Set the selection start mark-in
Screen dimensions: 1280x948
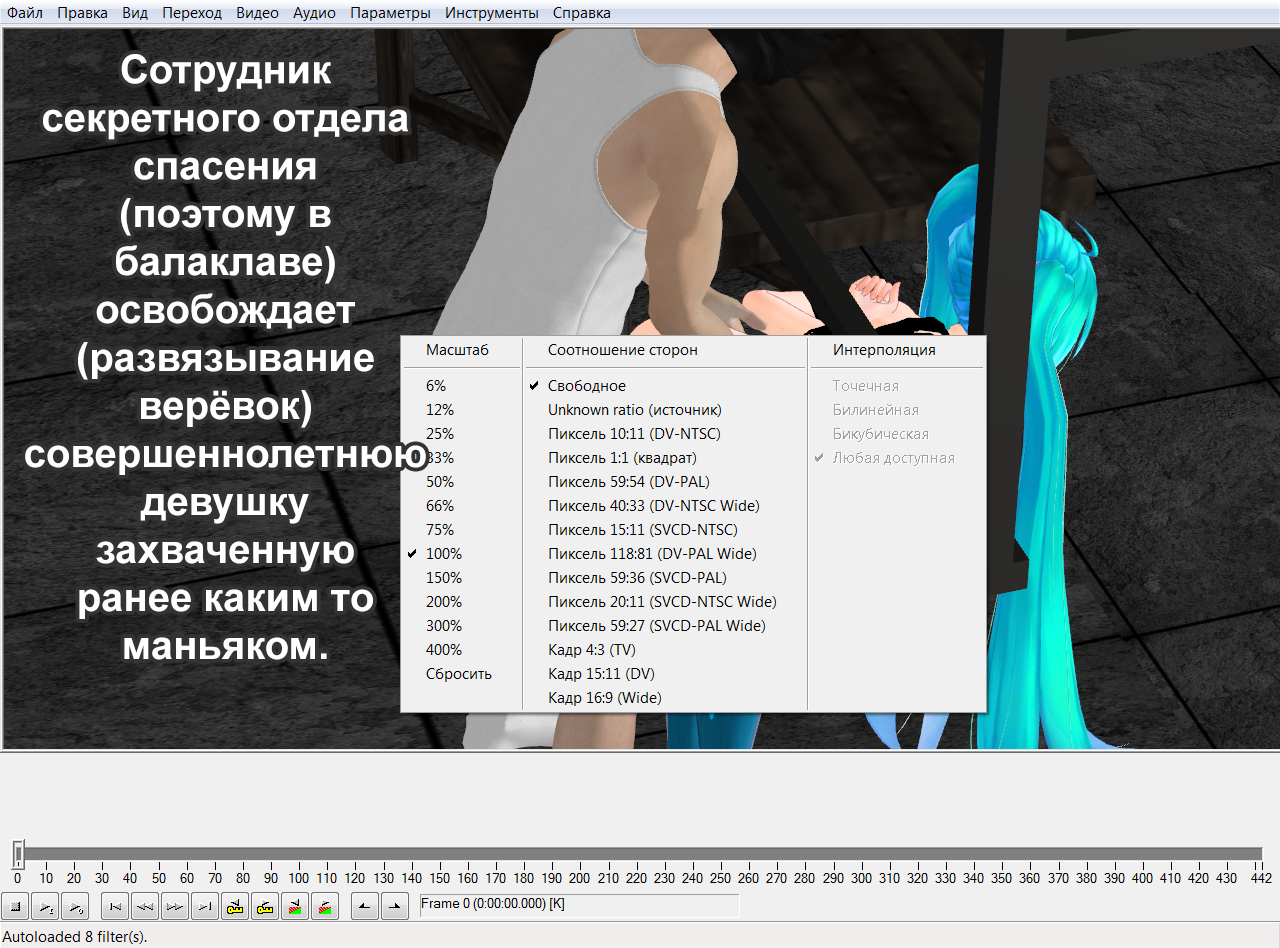pos(366,906)
